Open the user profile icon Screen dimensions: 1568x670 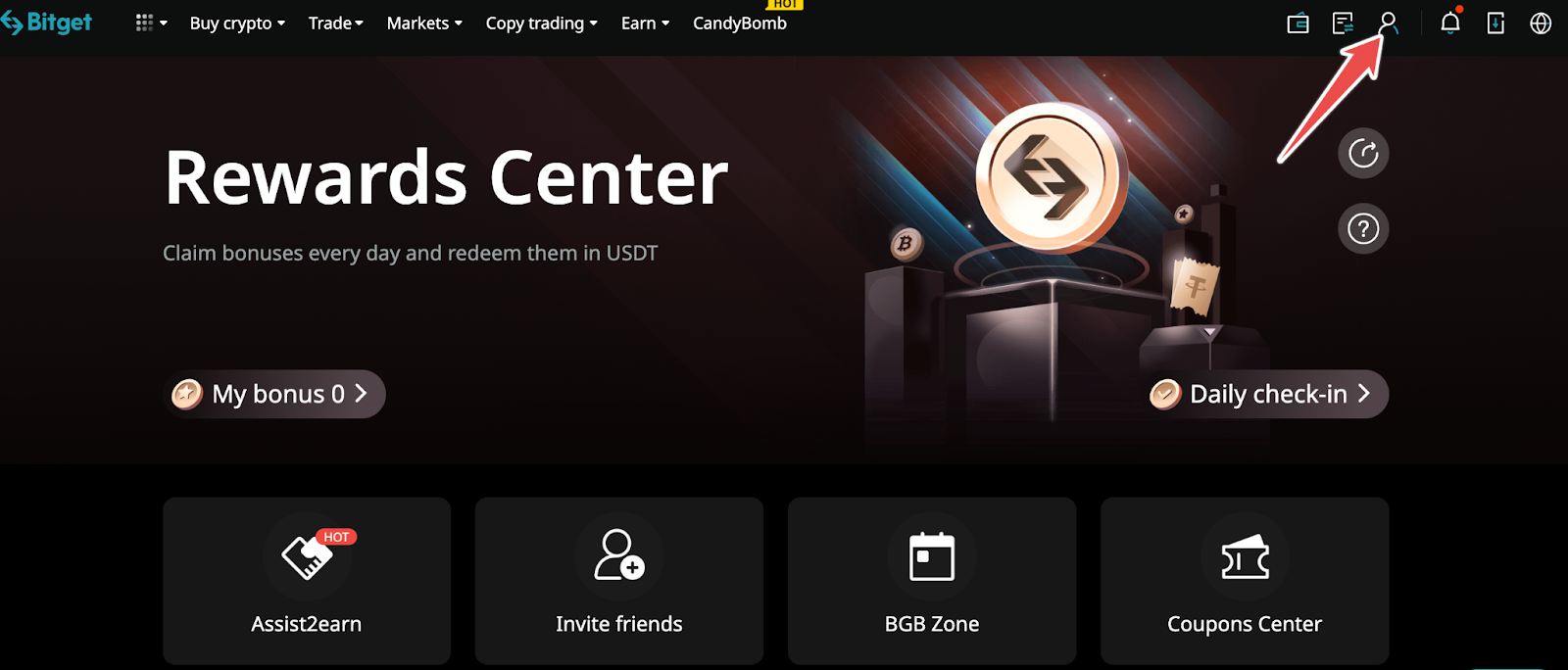pos(1388,23)
